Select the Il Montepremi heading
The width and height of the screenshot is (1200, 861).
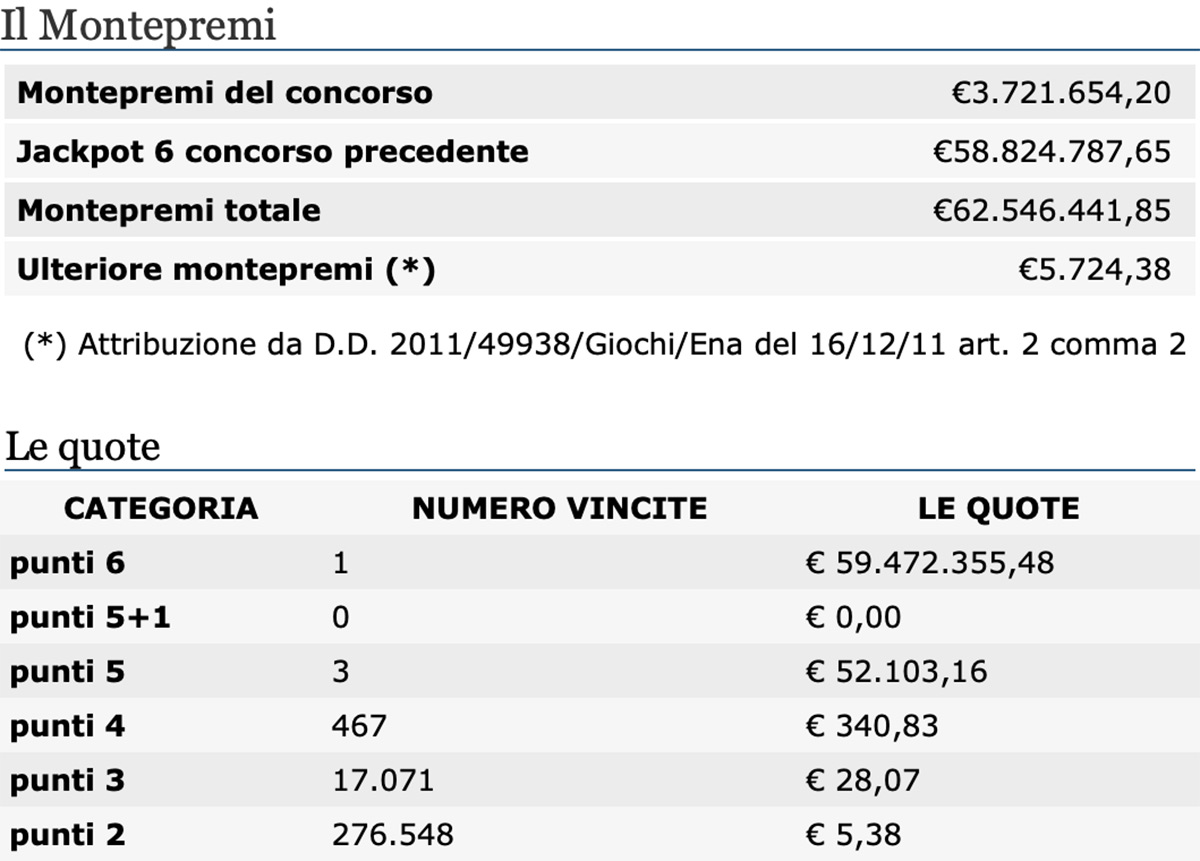[x=138, y=26]
